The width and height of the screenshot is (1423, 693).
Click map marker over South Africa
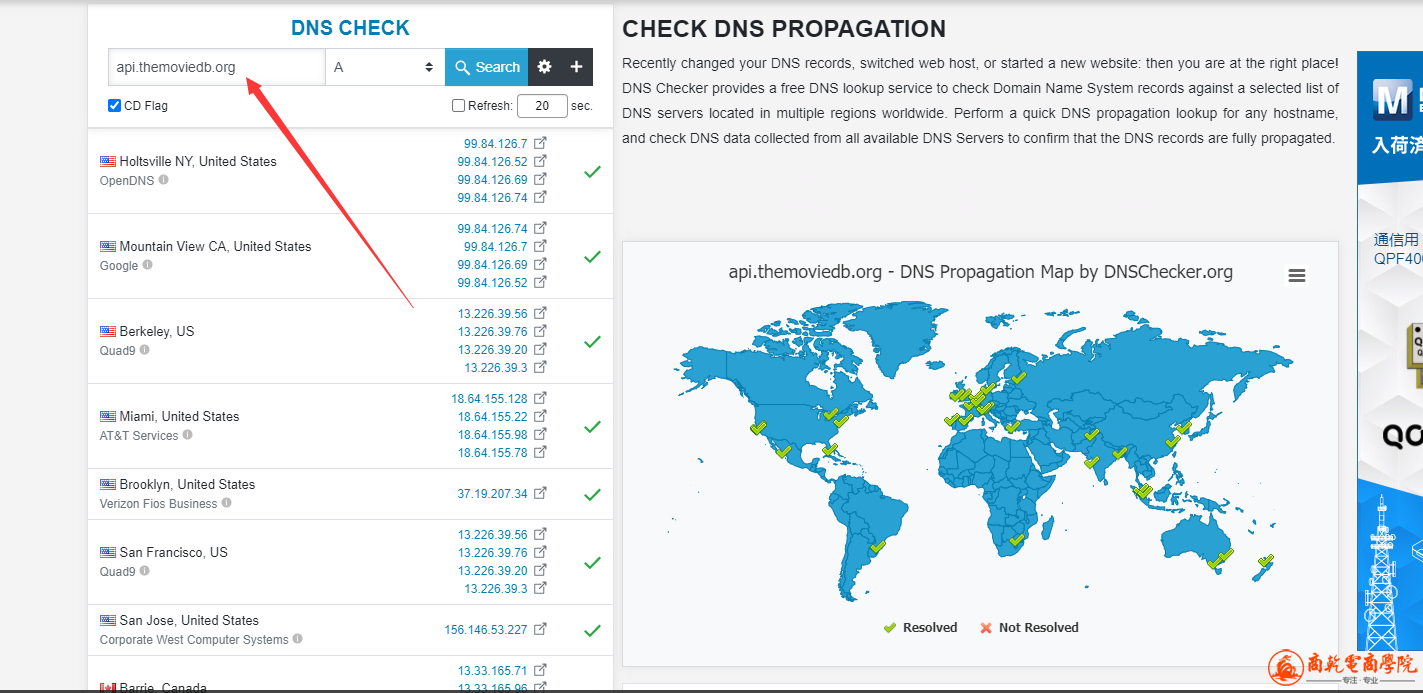tap(1017, 540)
